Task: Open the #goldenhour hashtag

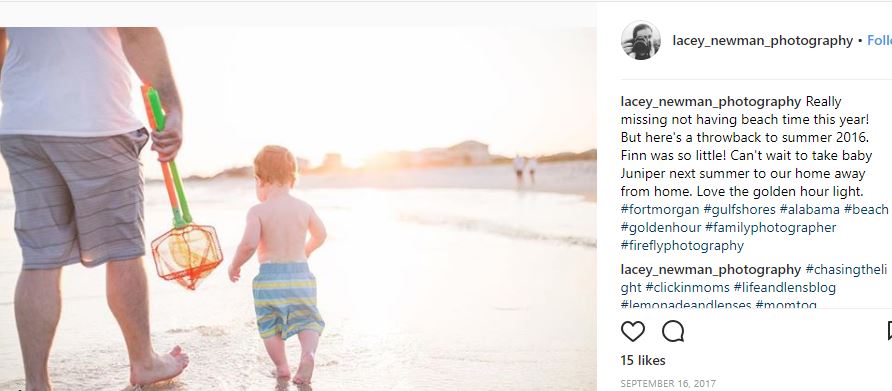Action: click(x=660, y=228)
